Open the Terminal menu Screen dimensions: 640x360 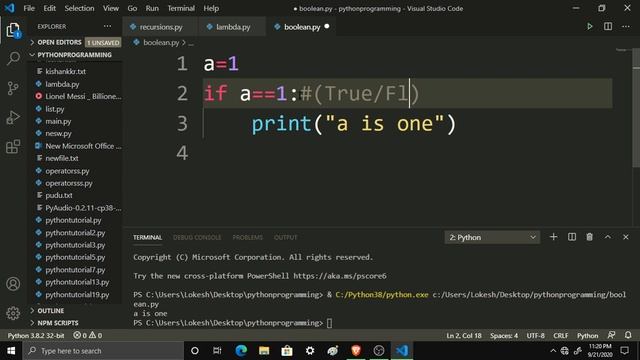[x=181, y=8]
